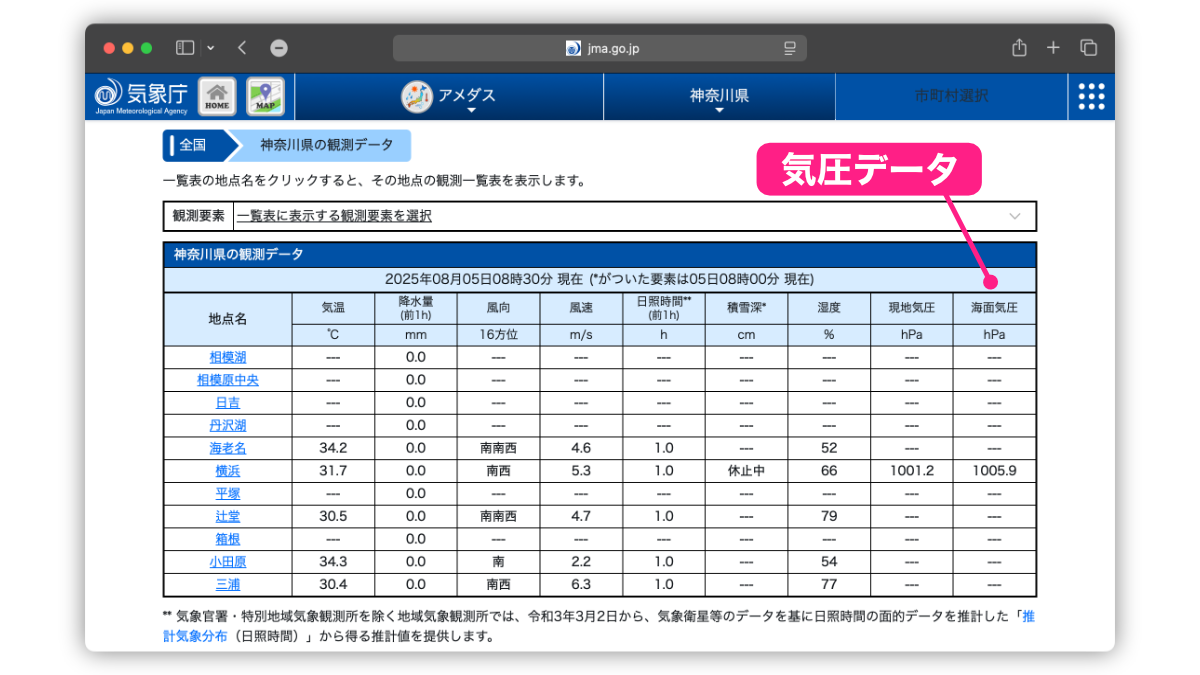Click the dark circular minus icon in the toolbar
The image size is (1200, 675).
[x=279, y=48]
